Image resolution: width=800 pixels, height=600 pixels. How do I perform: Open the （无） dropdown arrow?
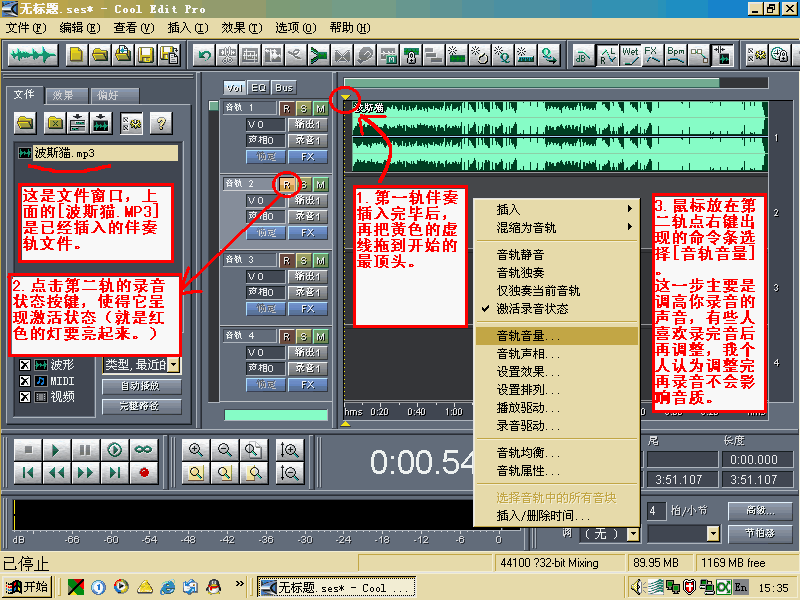(x=633, y=534)
